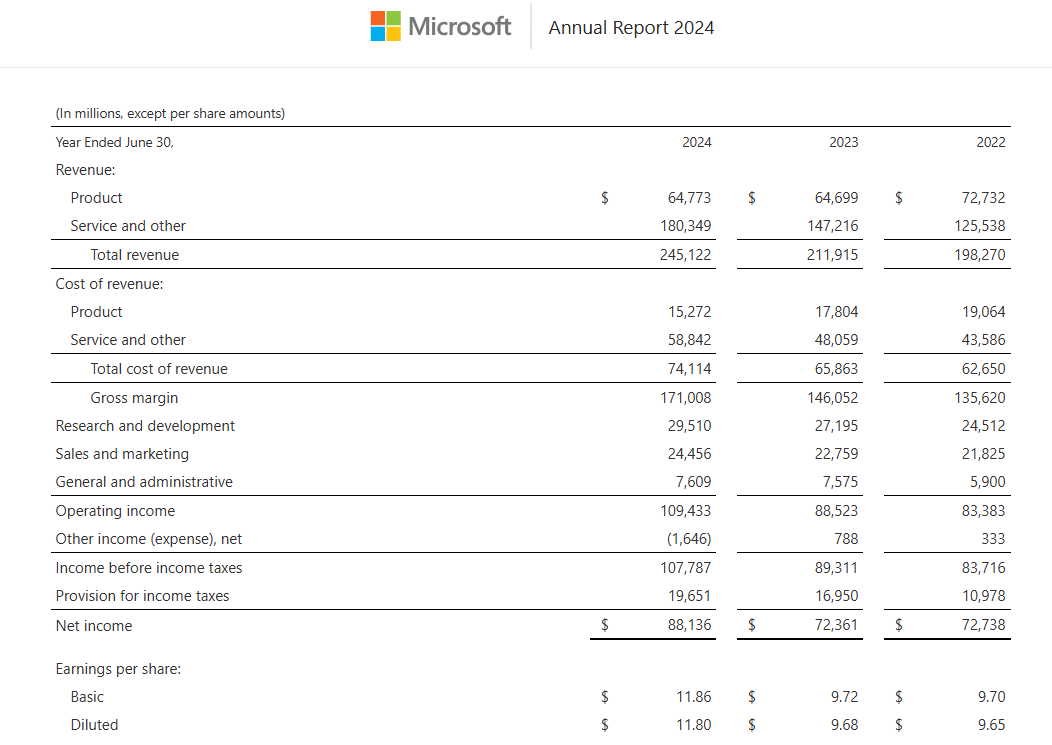1052x745 pixels.
Task: Click Service and other revenue 147,216
Action: coord(833,226)
